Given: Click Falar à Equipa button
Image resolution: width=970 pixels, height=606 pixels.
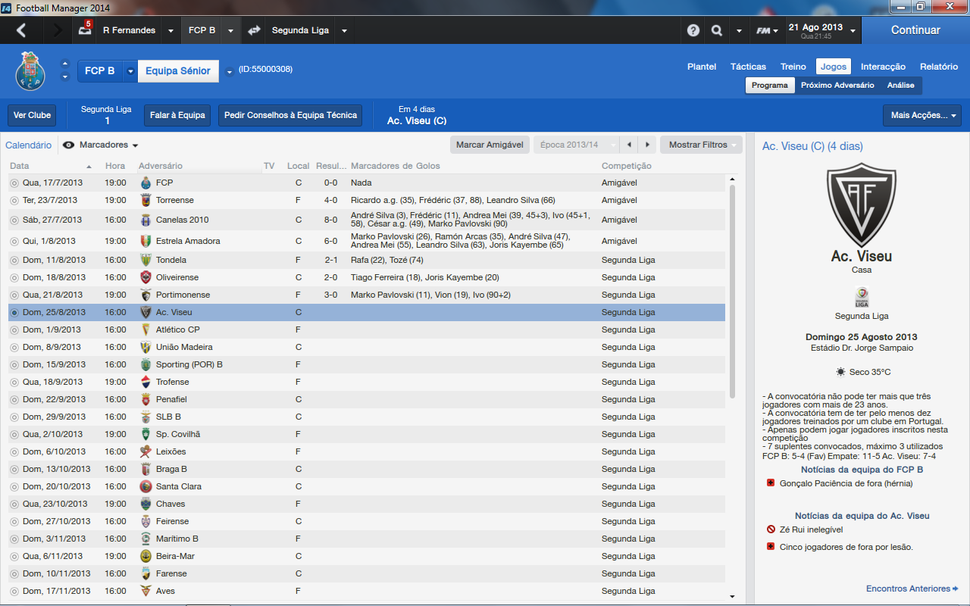Looking at the screenshot, I should coord(178,115).
